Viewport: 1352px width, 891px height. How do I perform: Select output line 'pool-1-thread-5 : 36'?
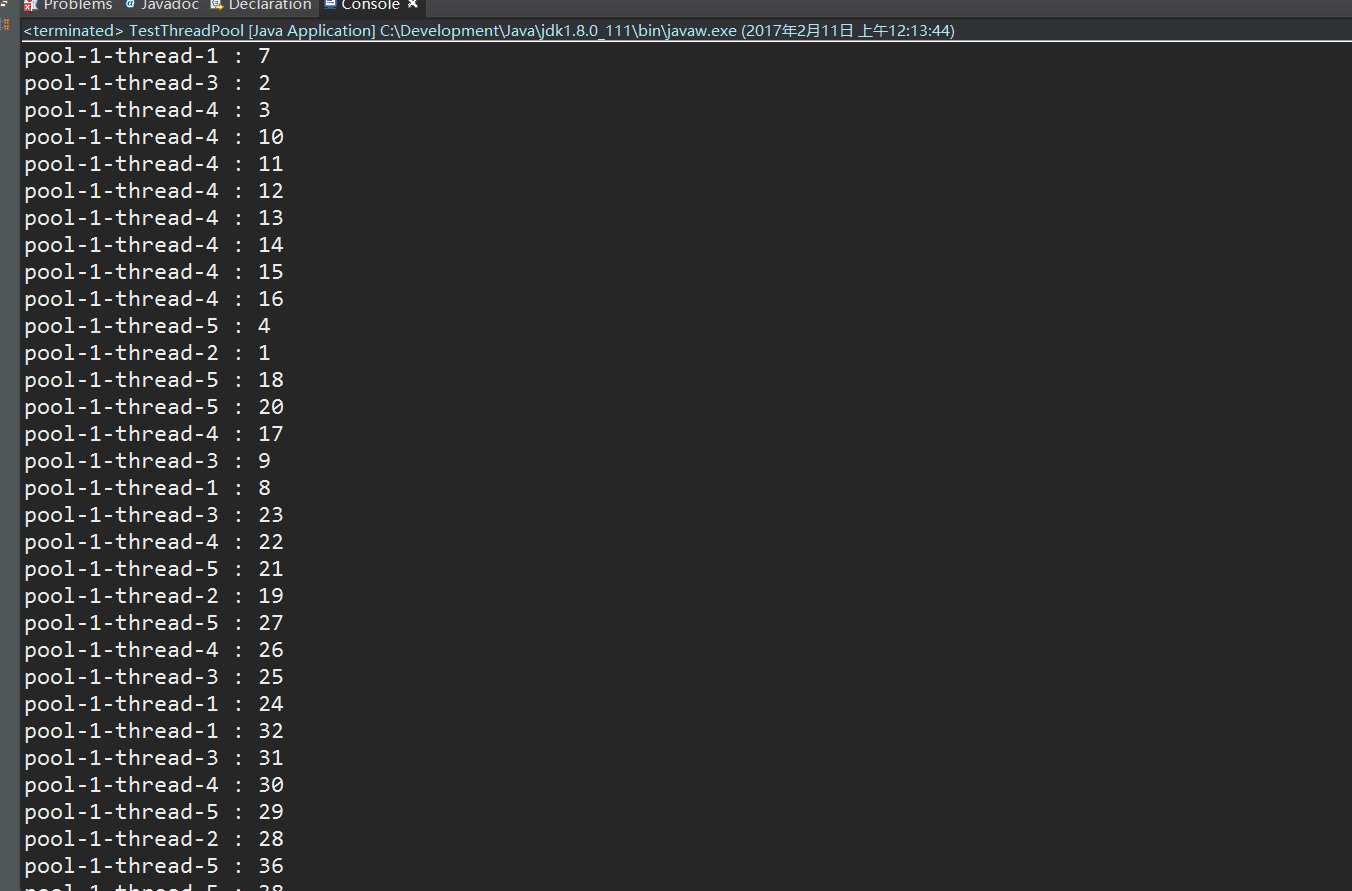154,866
